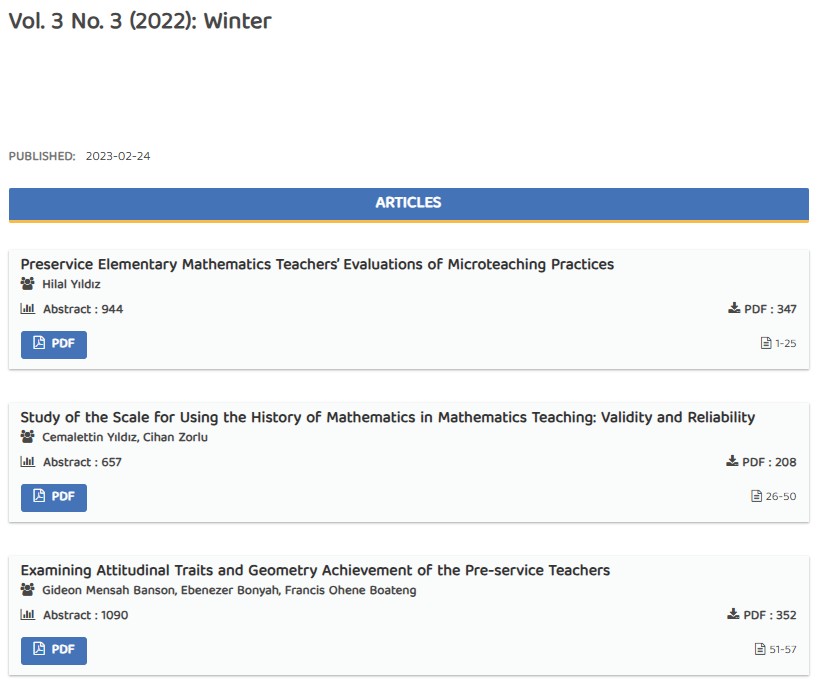Open Examining Attitudinal Traits article title
This screenshot has height=686, width=820.
point(315,570)
